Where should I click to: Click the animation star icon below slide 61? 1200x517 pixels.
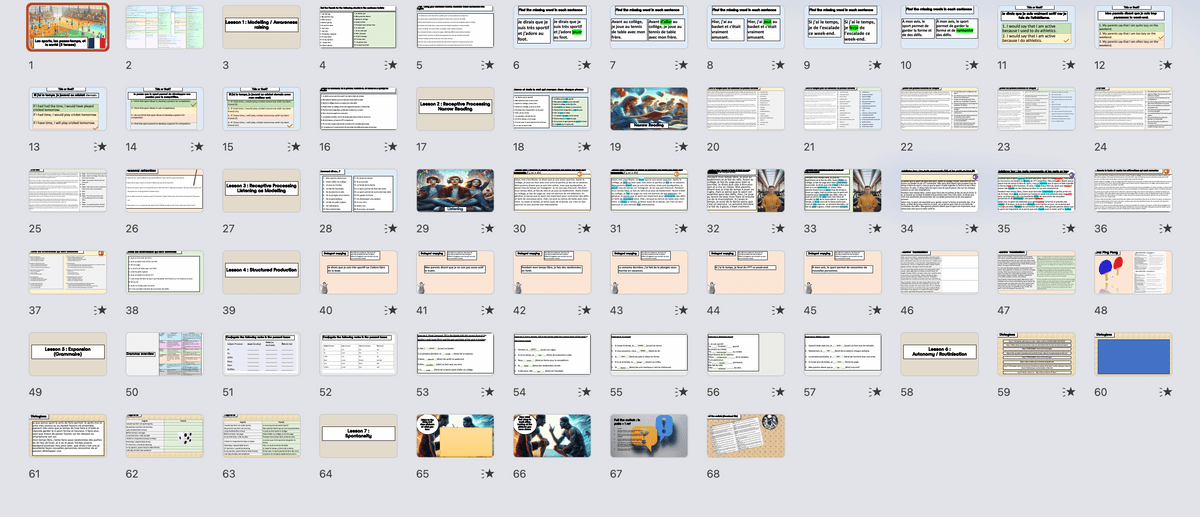coord(100,474)
